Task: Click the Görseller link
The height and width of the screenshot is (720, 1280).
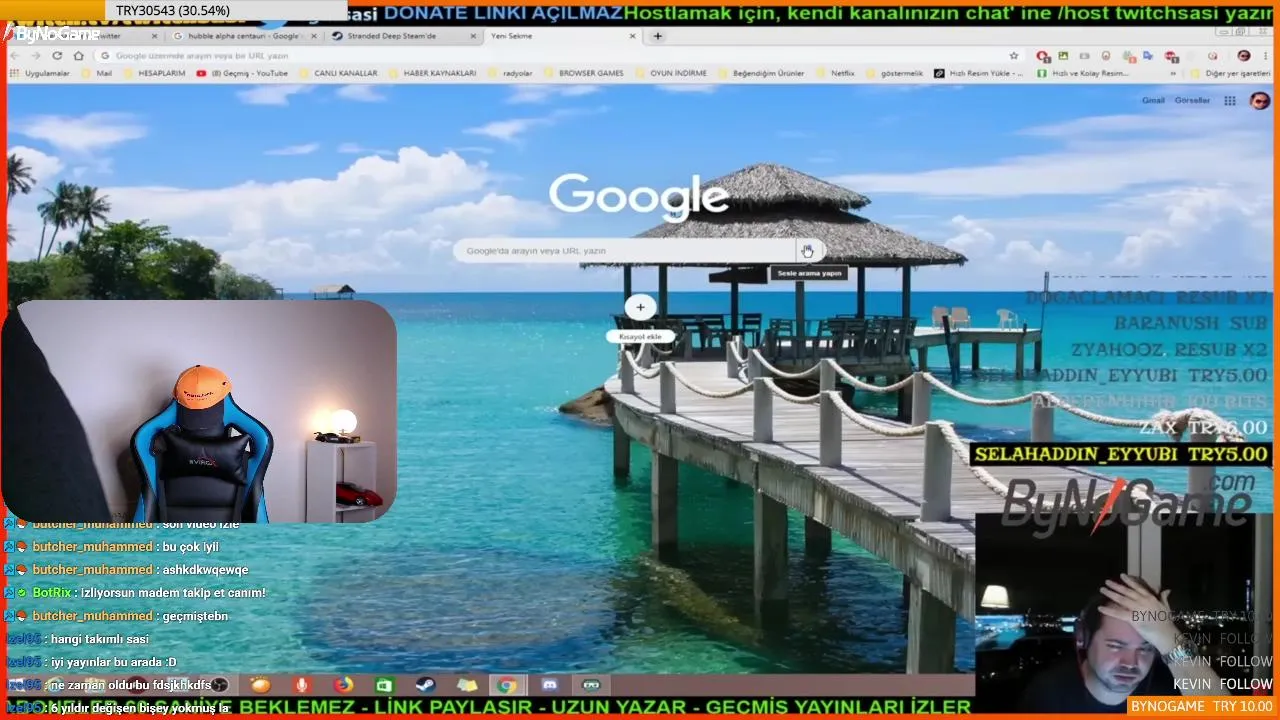Action: click(1192, 101)
